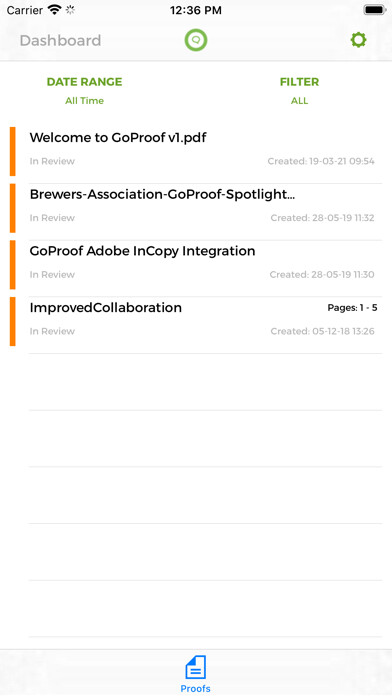Change the All Time date value
The height and width of the screenshot is (696, 392).
pyautogui.click(x=84, y=101)
